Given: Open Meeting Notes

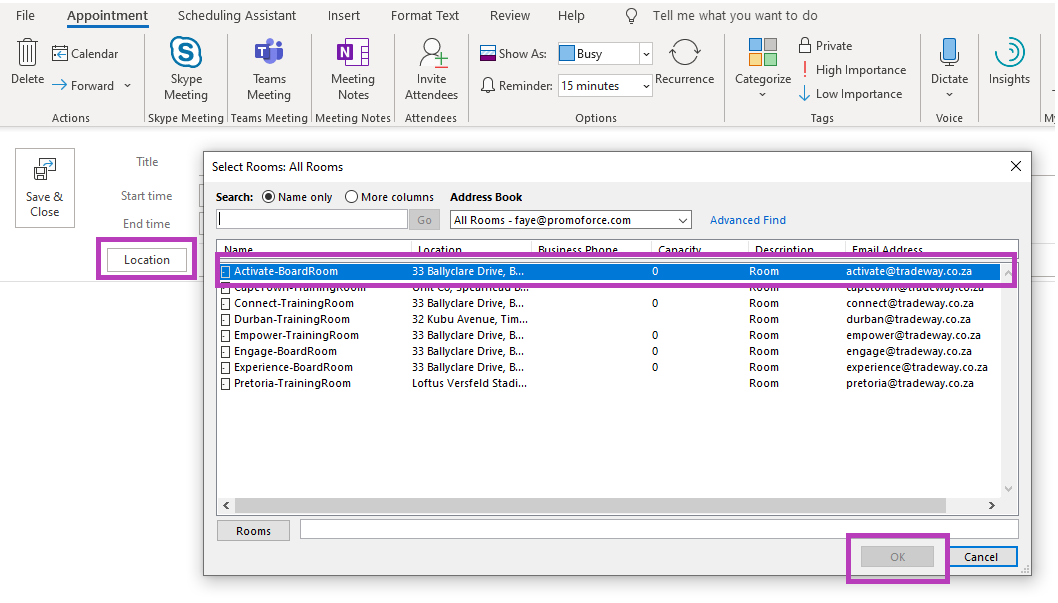Looking at the screenshot, I should (x=352, y=69).
